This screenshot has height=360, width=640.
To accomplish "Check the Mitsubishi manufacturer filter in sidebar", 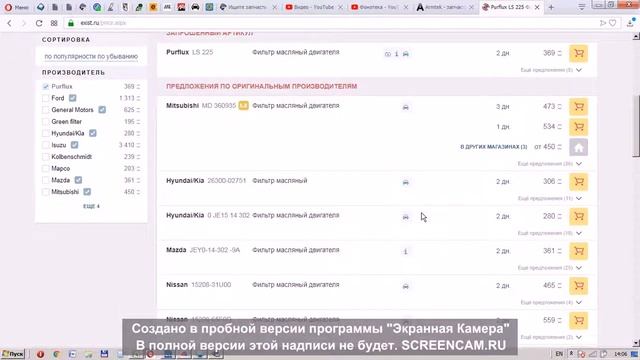I will pos(46,192).
